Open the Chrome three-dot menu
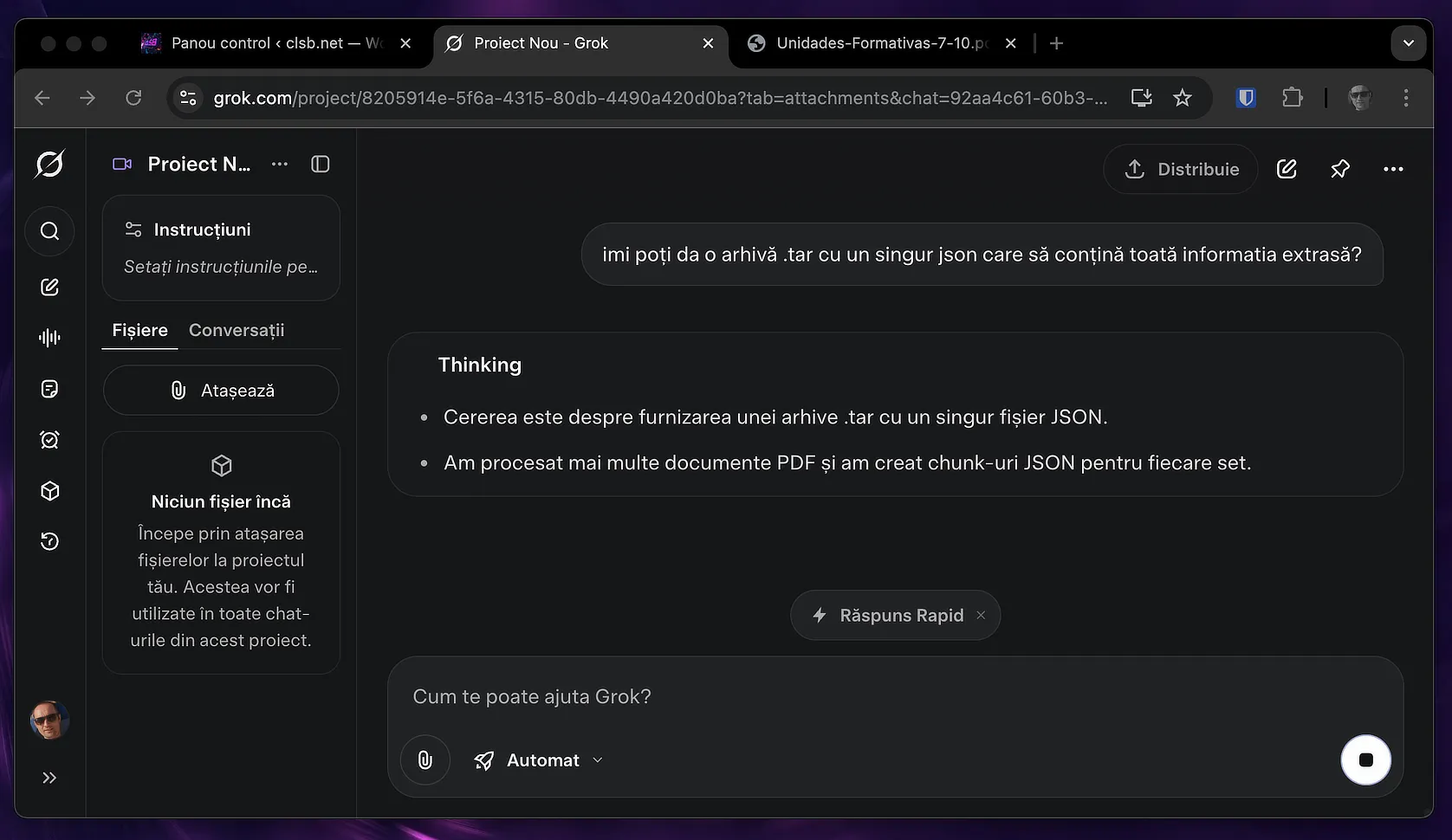This screenshot has width=1452, height=840. pyautogui.click(x=1406, y=98)
